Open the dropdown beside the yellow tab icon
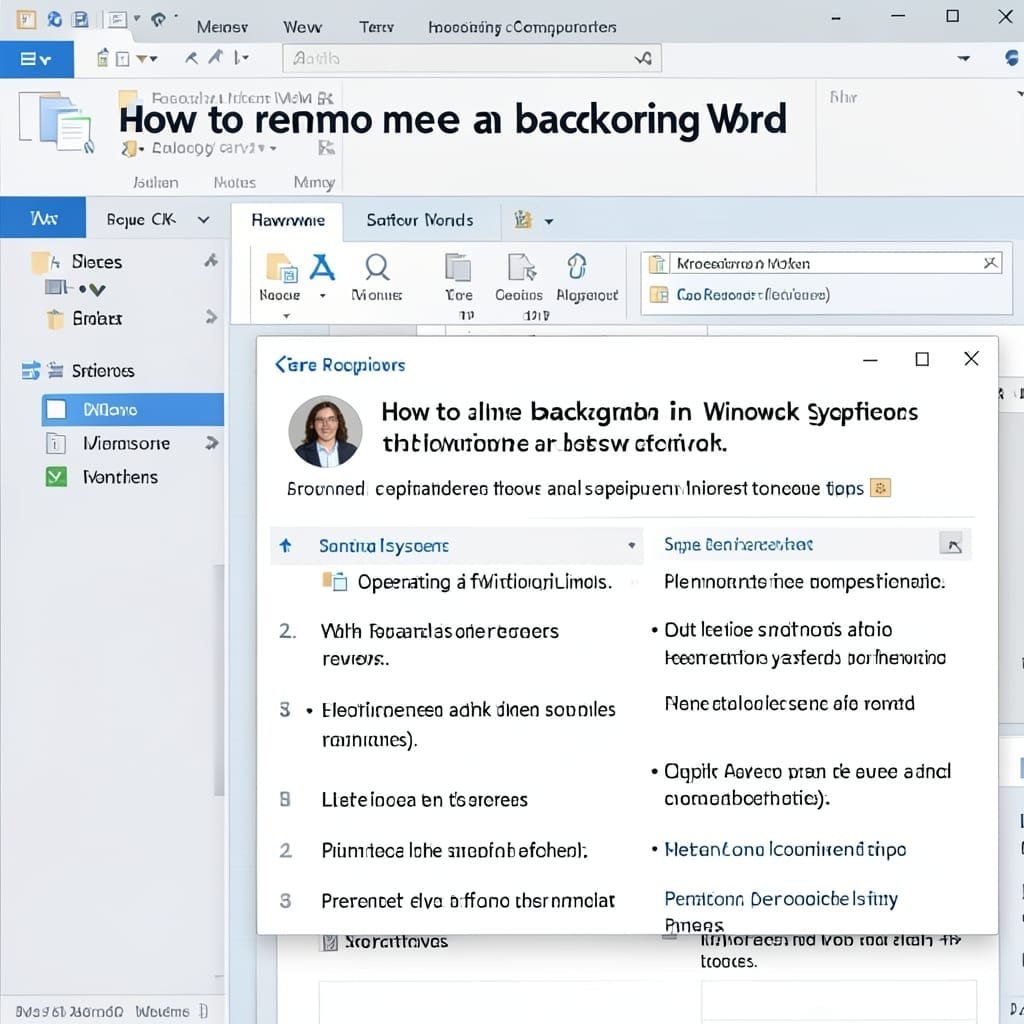 point(549,221)
